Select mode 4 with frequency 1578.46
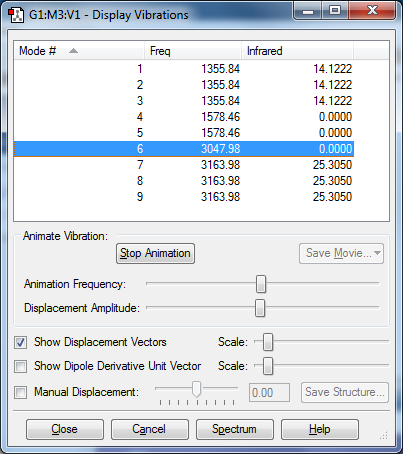The width and height of the screenshot is (403, 454). [x=184, y=117]
